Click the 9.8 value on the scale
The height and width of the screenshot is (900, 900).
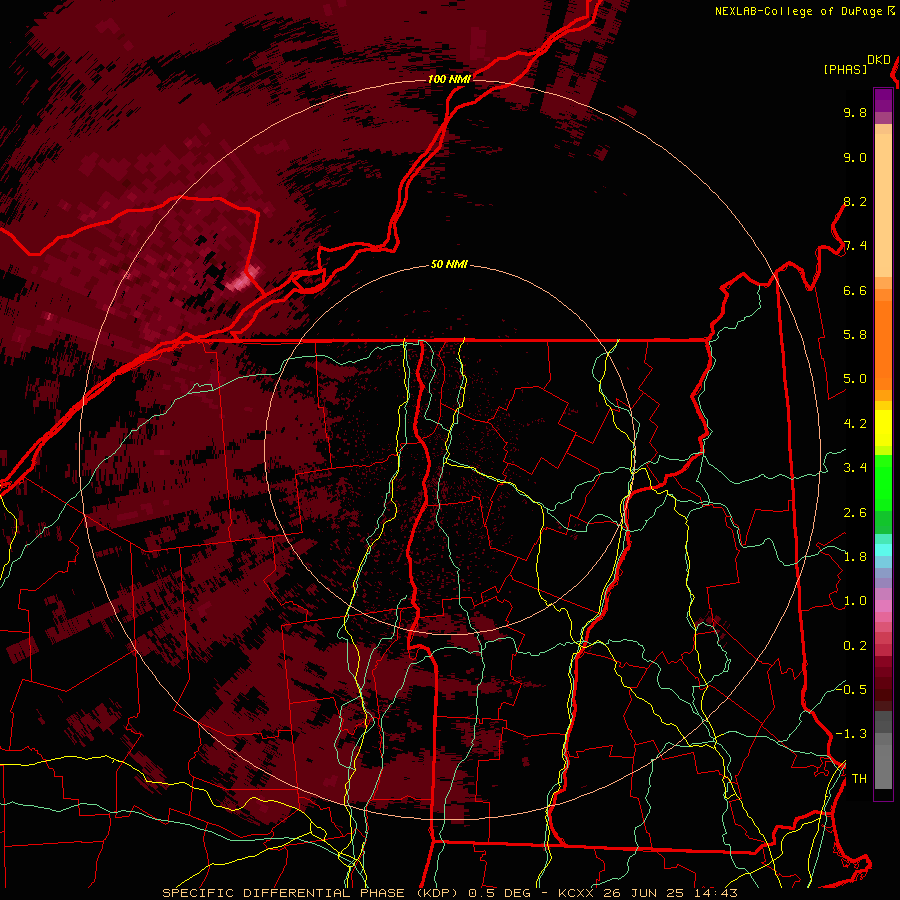(855, 113)
